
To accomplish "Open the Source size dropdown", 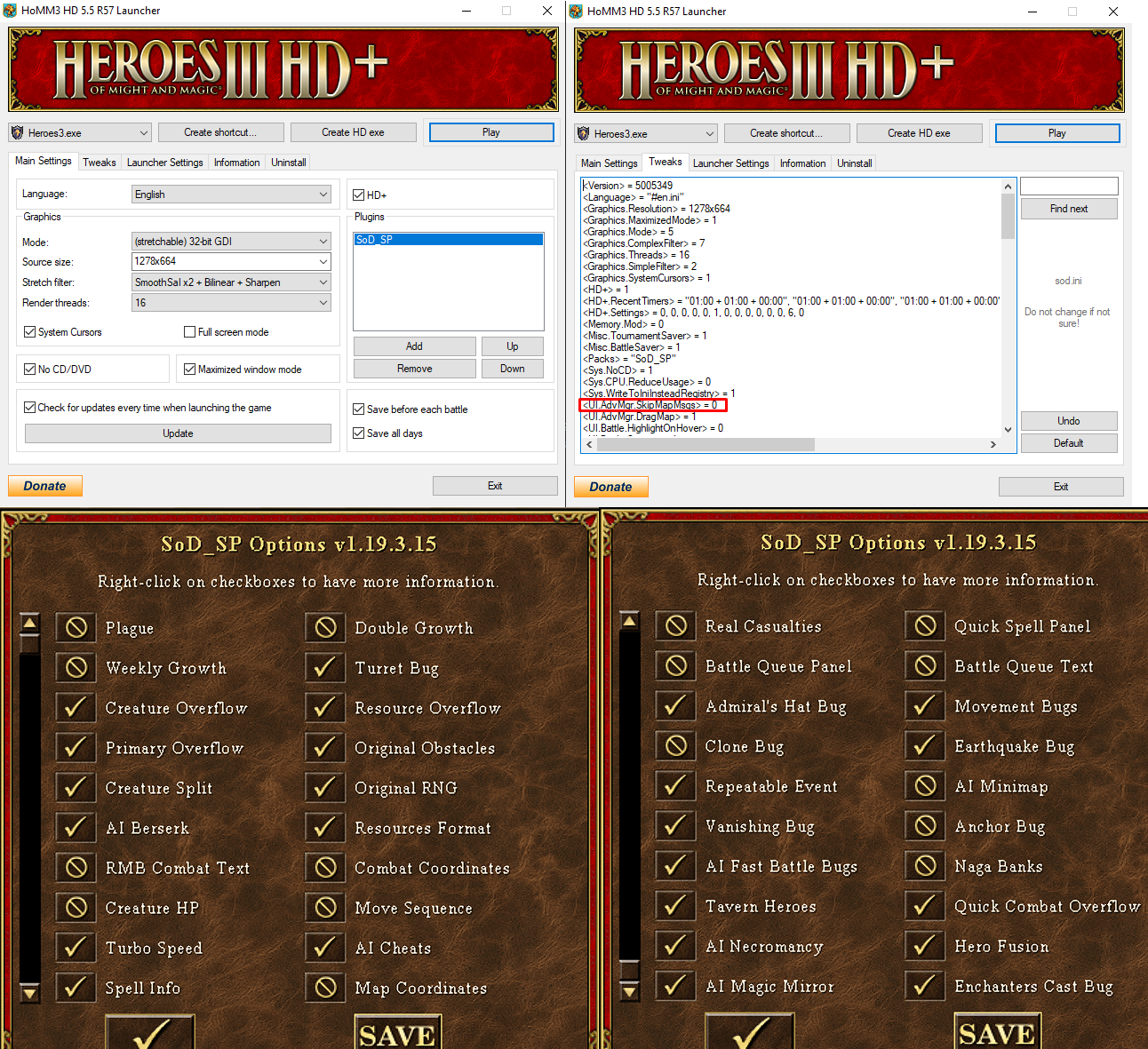I will click(x=231, y=261).
